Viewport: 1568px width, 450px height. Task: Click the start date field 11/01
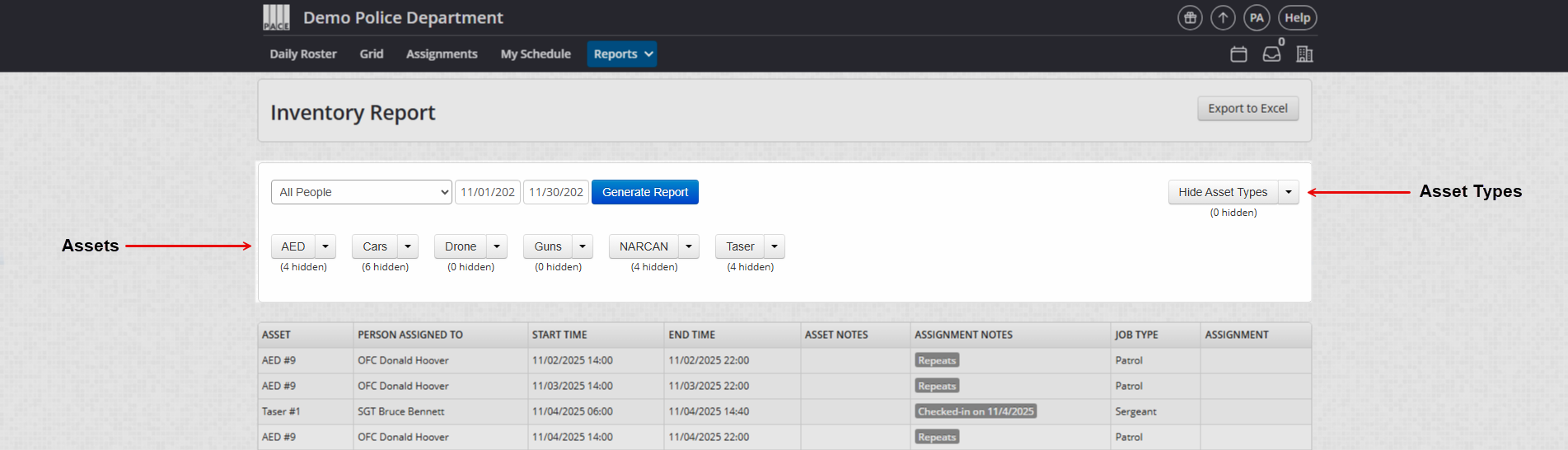tap(488, 192)
